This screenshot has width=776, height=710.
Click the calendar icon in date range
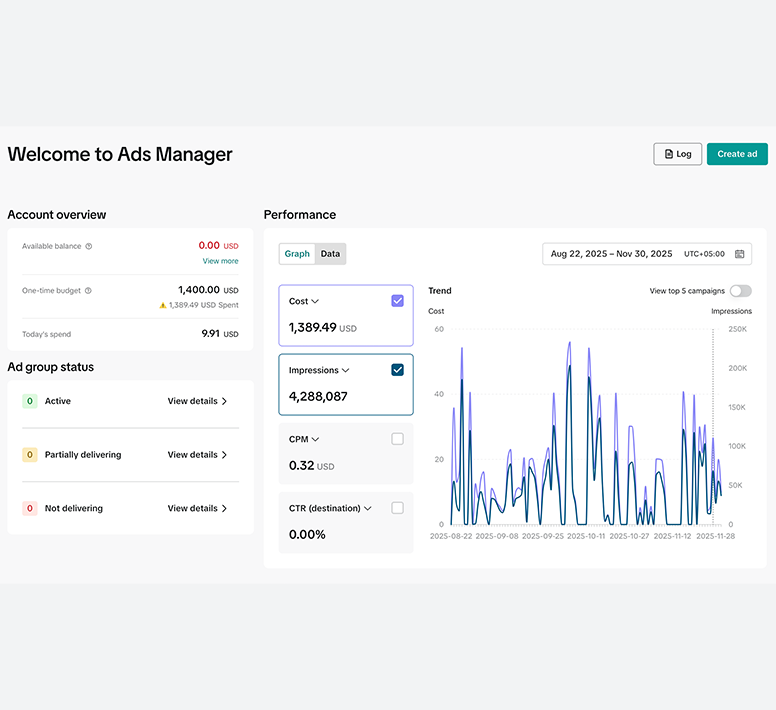click(739, 254)
